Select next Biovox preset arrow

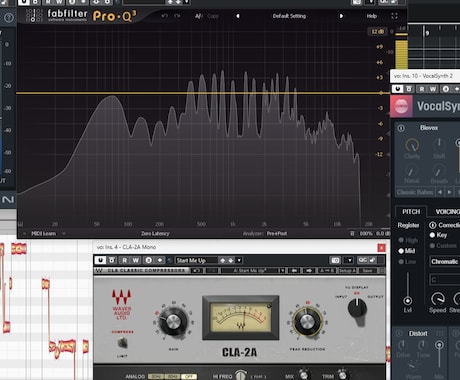(450, 192)
